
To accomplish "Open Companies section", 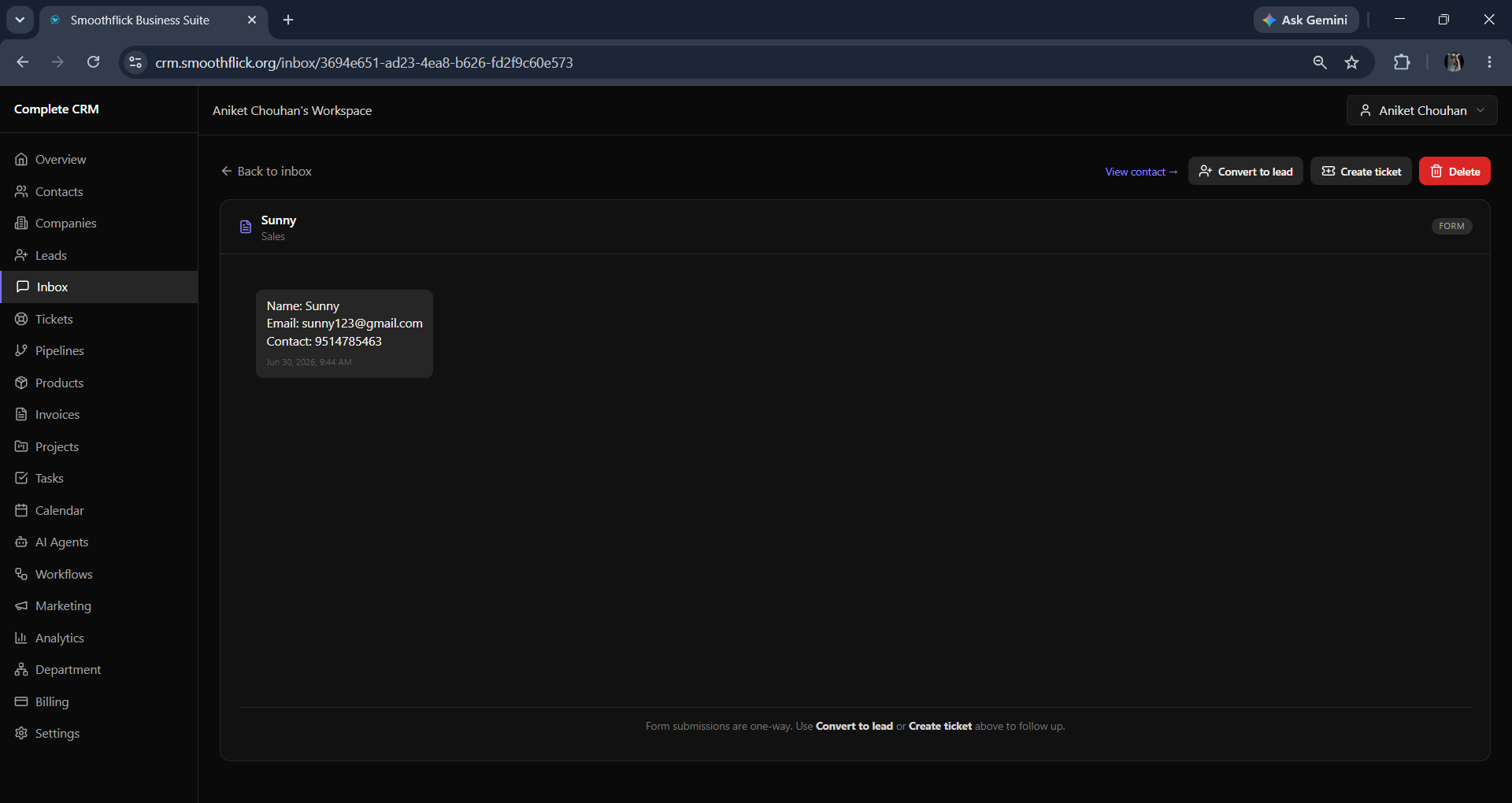I will click(x=98, y=223).
